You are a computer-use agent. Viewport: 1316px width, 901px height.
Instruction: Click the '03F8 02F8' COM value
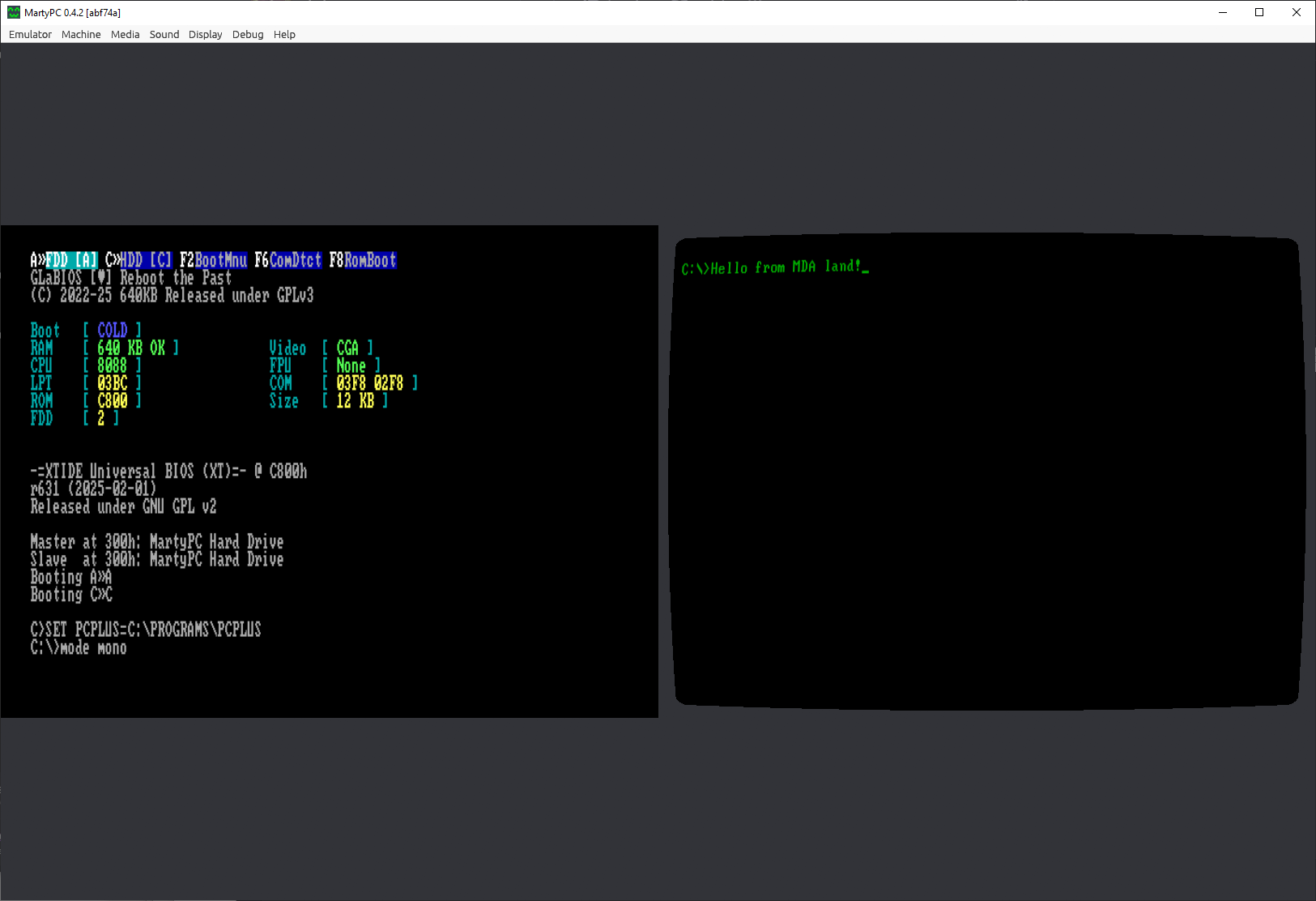pyautogui.click(x=370, y=382)
